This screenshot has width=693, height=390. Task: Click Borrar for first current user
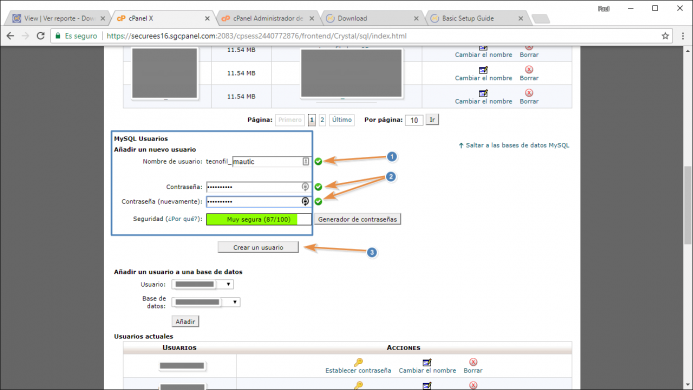coord(473,371)
